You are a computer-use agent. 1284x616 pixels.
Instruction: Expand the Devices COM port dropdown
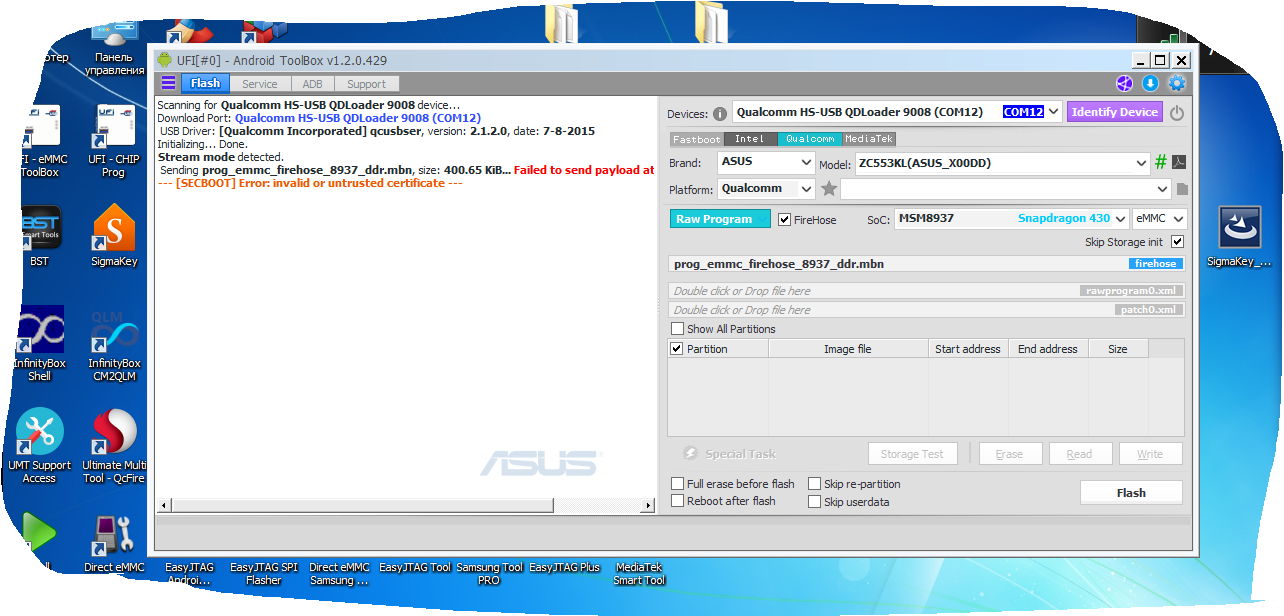pyautogui.click(x=1054, y=112)
